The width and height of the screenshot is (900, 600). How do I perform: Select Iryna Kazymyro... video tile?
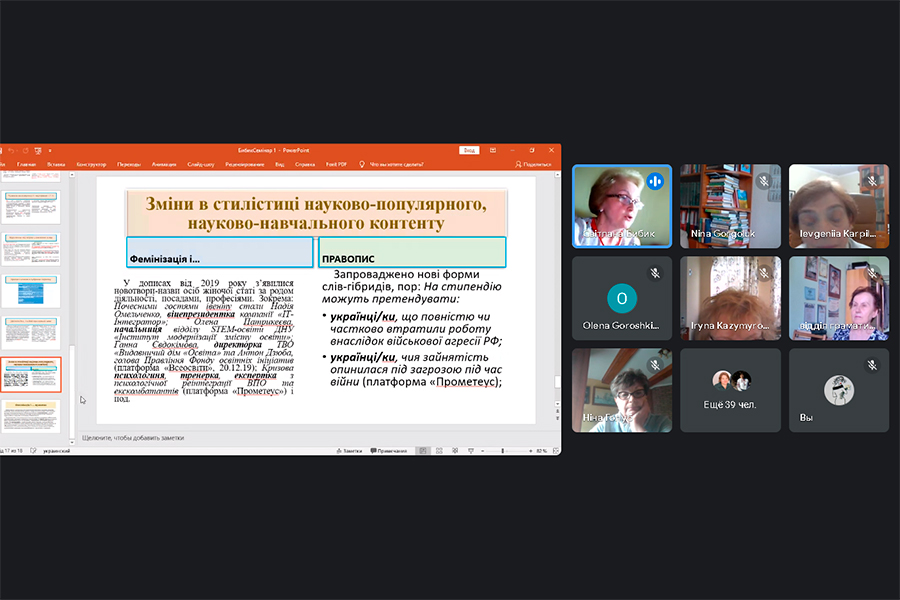click(x=730, y=298)
